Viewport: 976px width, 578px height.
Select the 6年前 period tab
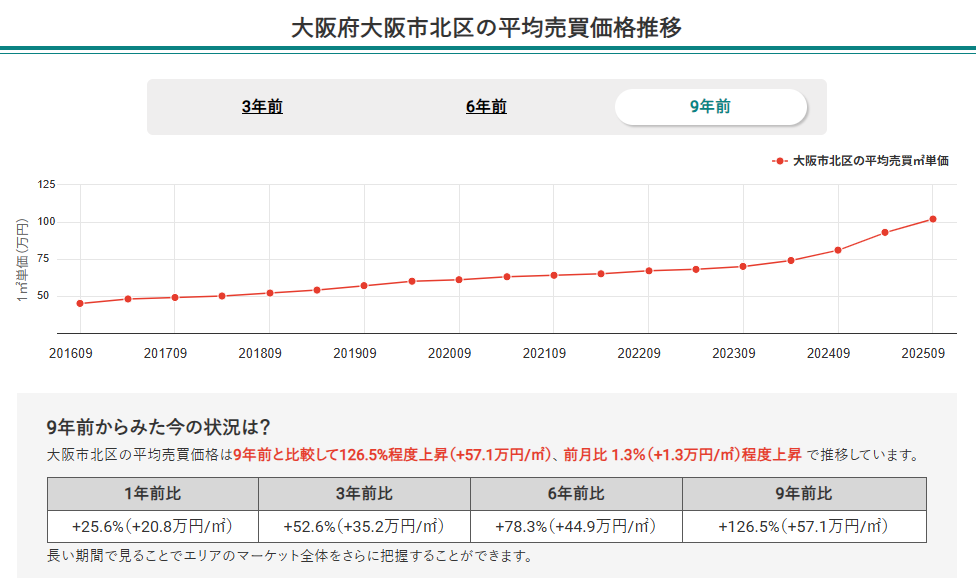point(486,107)
